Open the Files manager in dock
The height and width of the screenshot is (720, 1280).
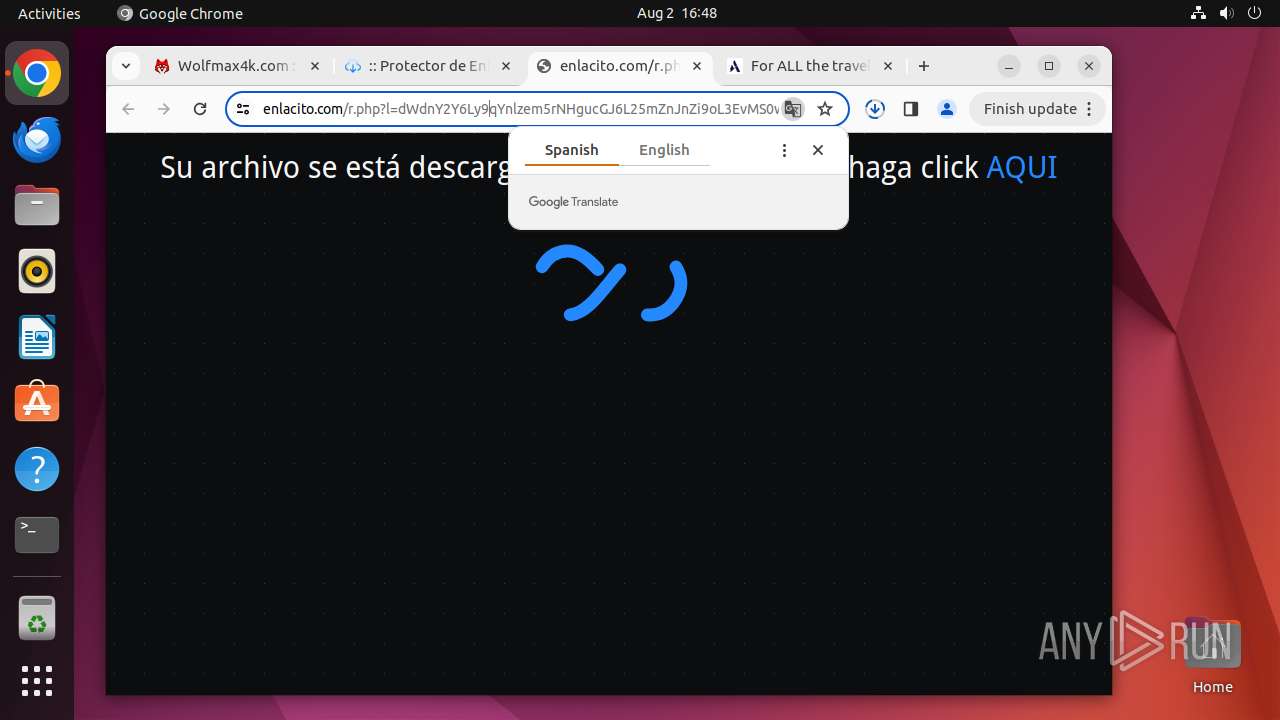[x=37, y=206]
